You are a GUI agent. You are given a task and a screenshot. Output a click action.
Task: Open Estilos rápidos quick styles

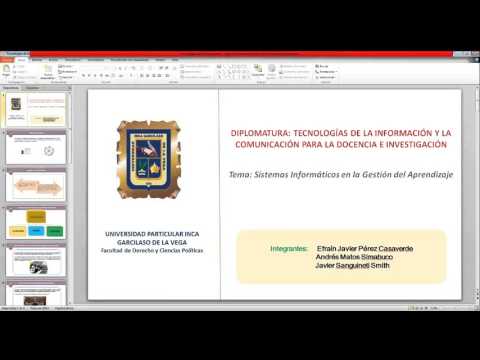pyautogui.click(x=272, y=71)
